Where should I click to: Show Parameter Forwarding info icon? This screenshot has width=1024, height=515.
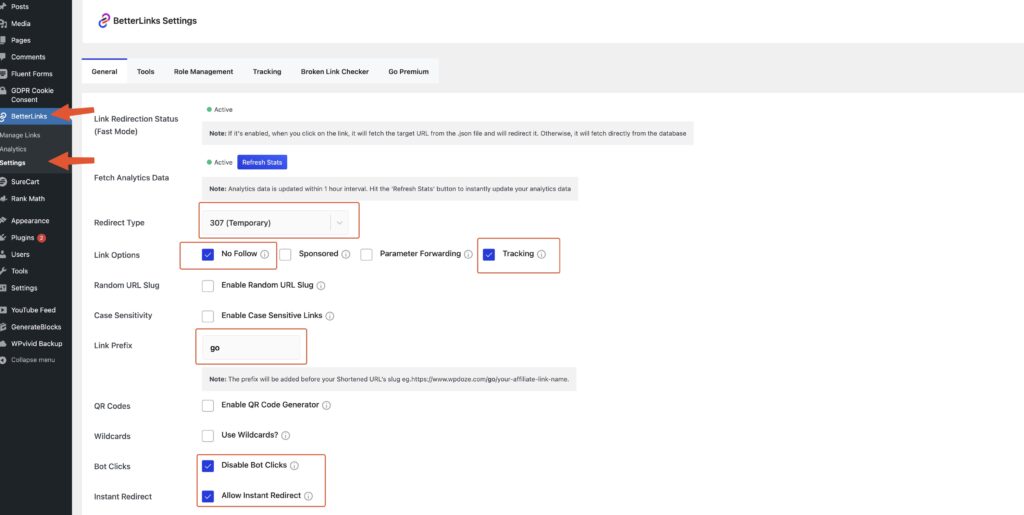point(468,255)
